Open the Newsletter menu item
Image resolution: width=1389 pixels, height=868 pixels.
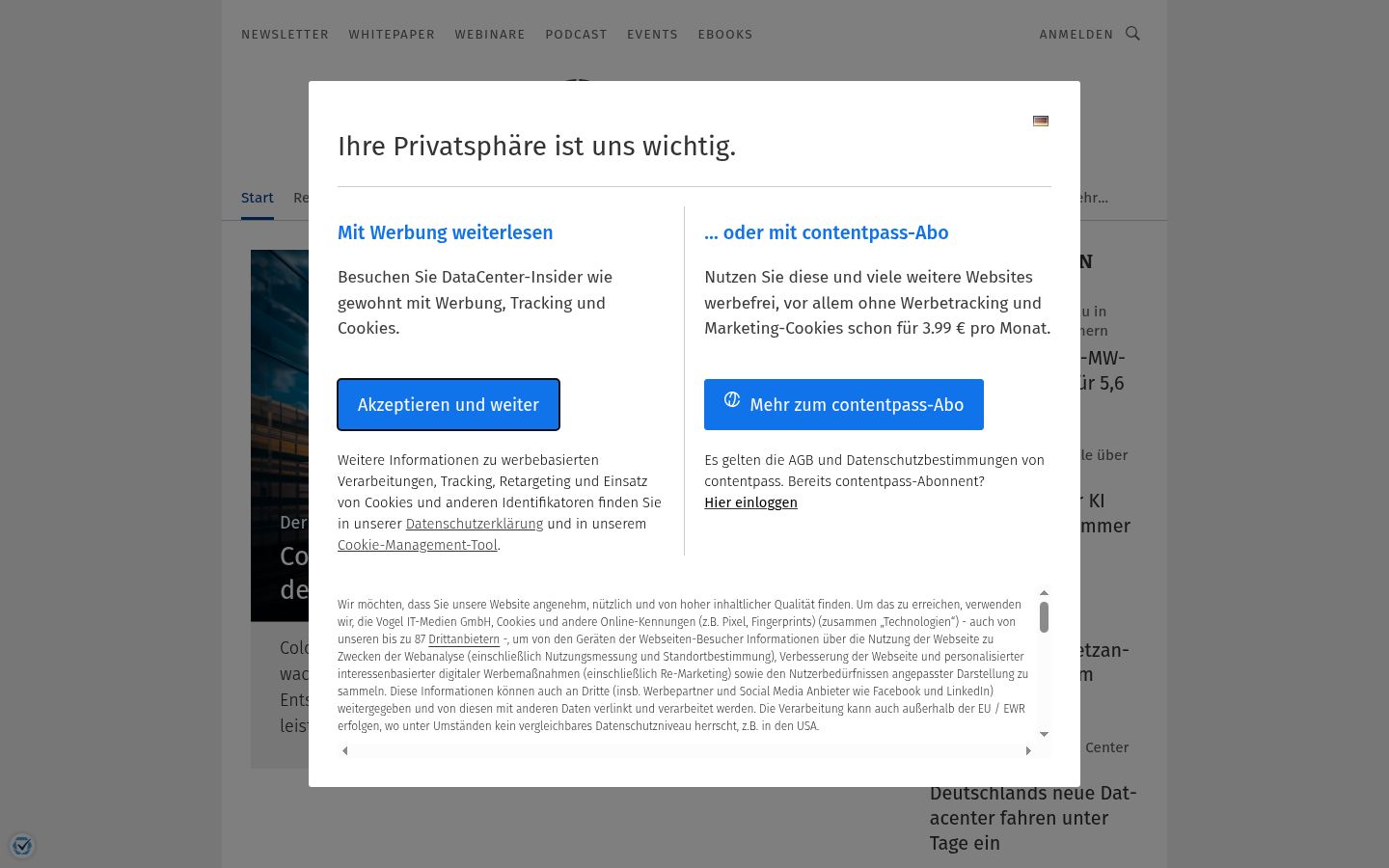(285, 34)
